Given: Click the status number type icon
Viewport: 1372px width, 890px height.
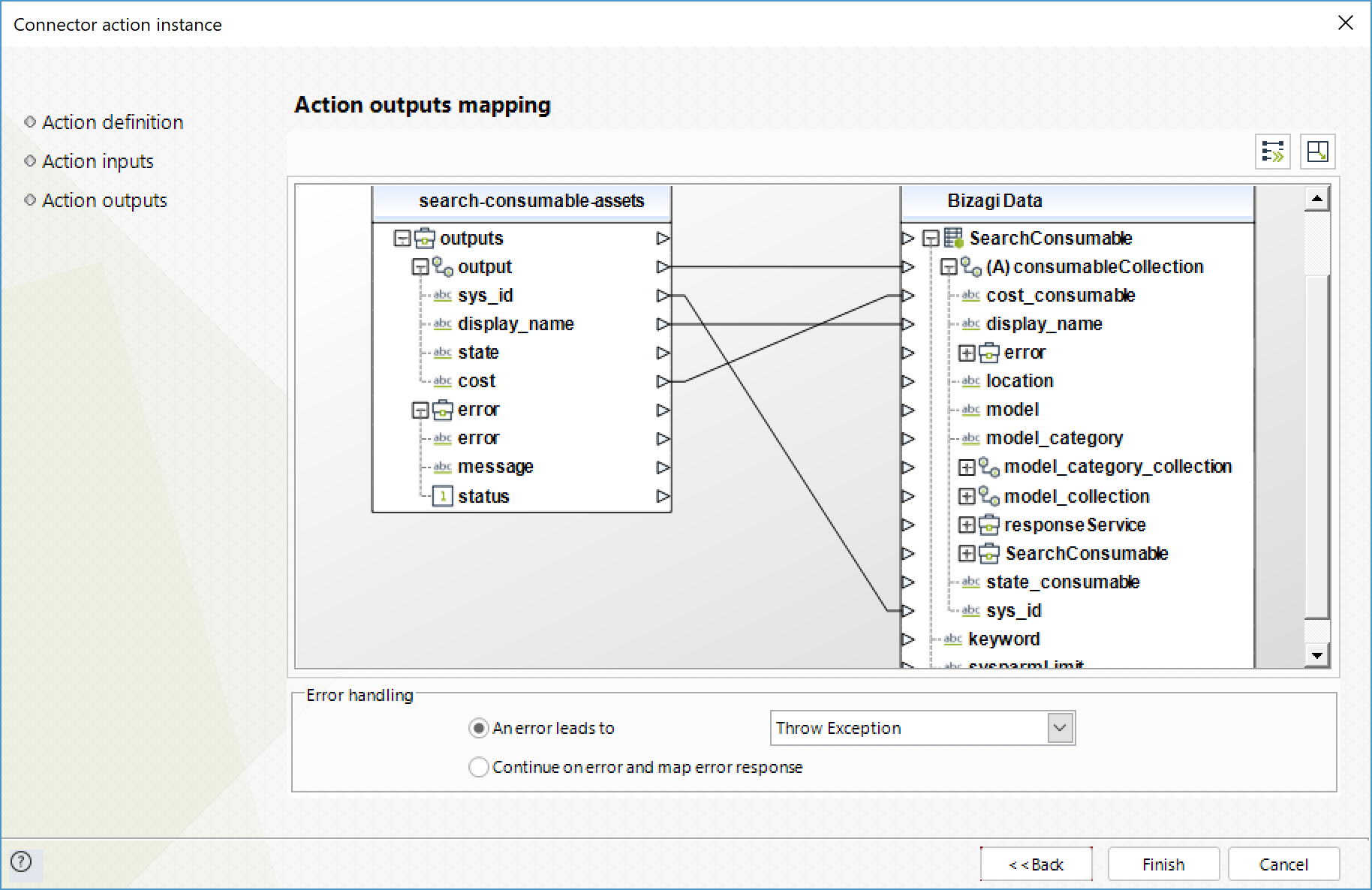Looking at the screenshot, I should pos(443,496).
